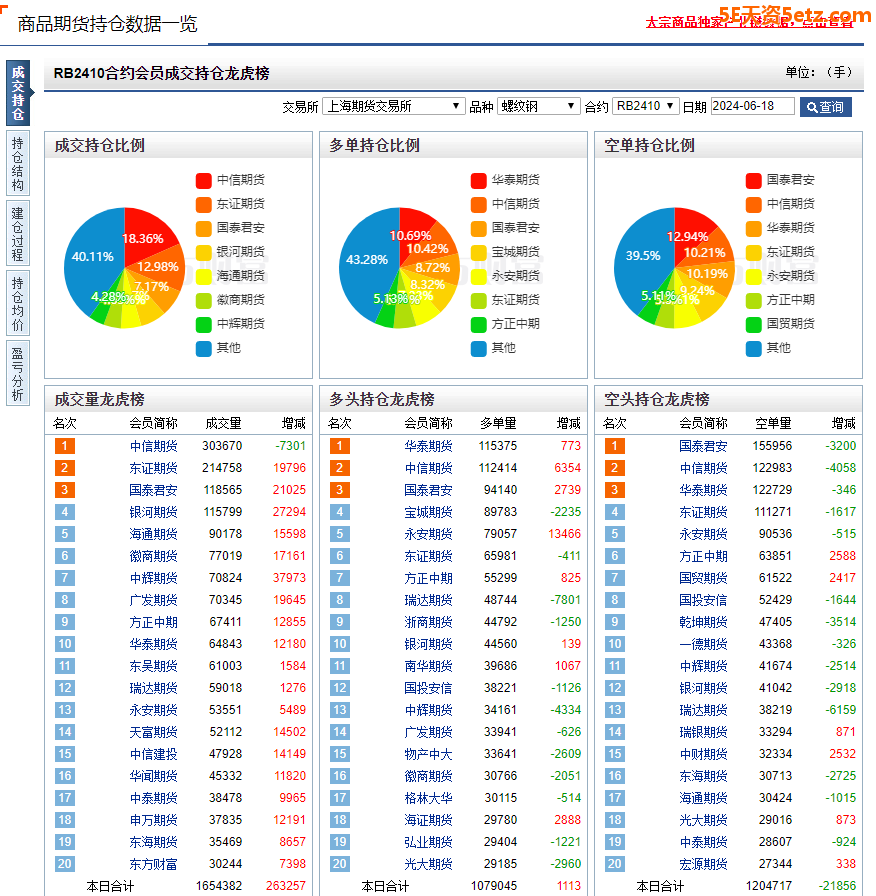Switch to the 盈亏分析 side tab
This screenshot has height=896, width=876.
point(18,373)
